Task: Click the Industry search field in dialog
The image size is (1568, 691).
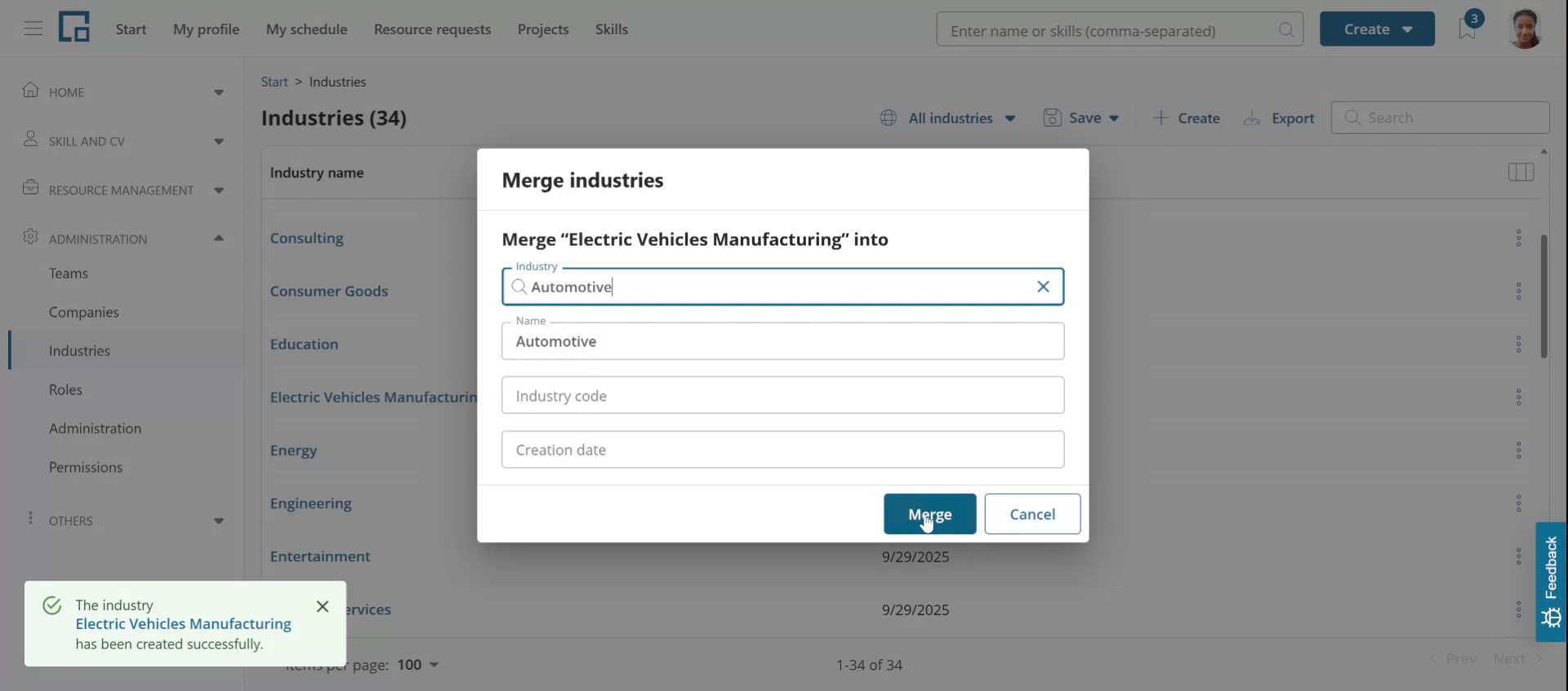Action: click(782, 287)
